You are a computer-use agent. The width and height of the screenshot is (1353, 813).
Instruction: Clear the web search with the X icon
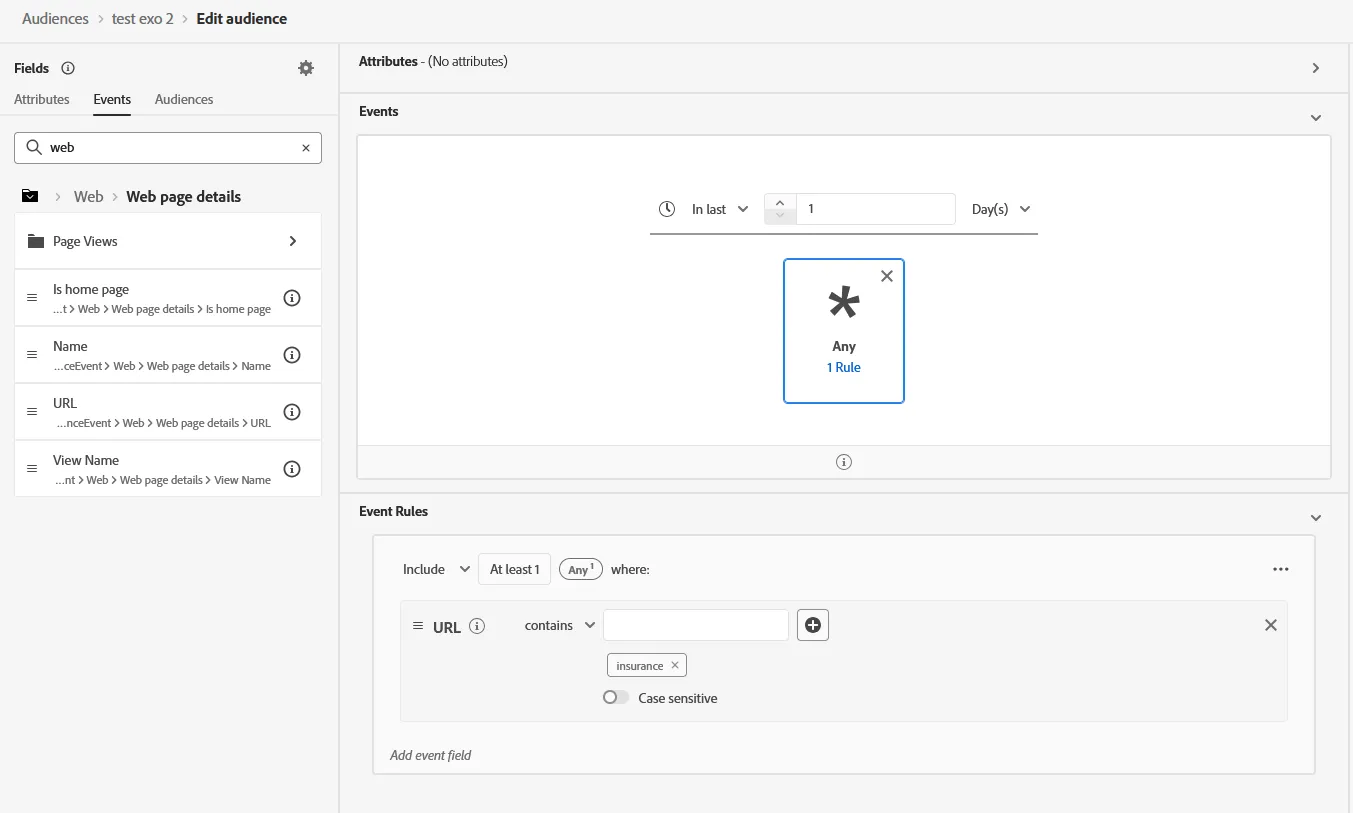306,147
